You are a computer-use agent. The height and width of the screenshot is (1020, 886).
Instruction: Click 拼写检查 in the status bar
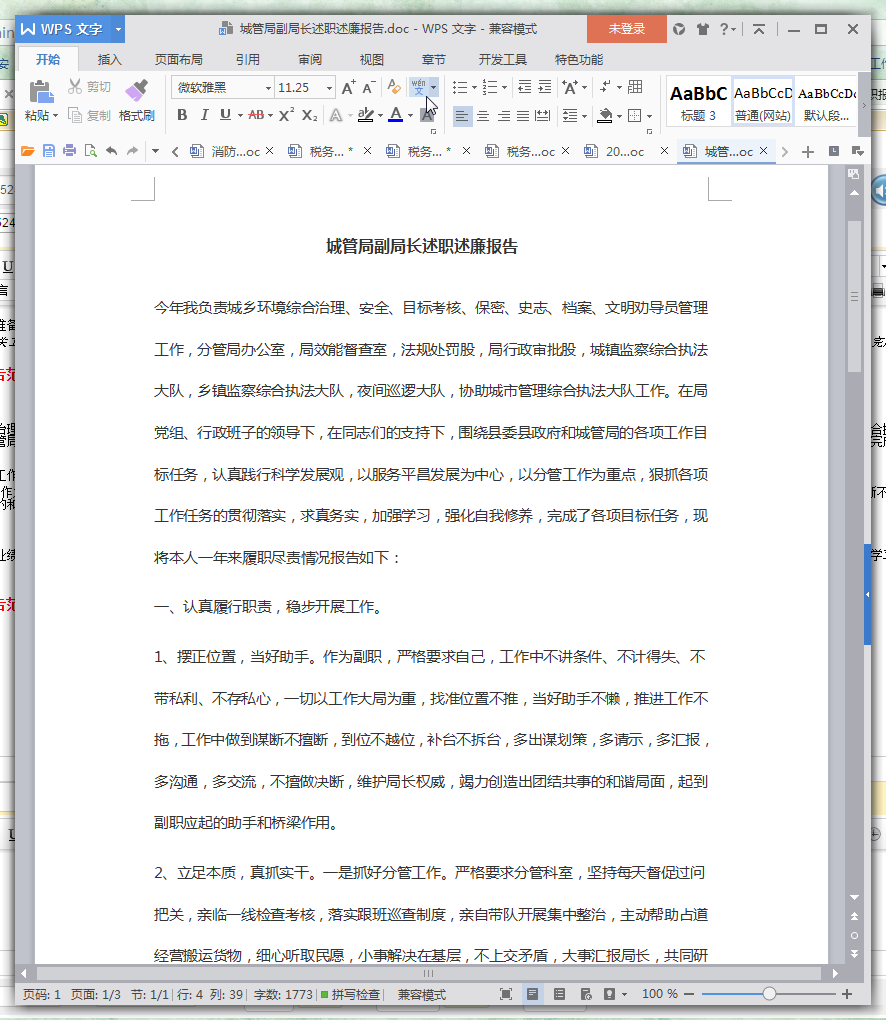[351, 995]
